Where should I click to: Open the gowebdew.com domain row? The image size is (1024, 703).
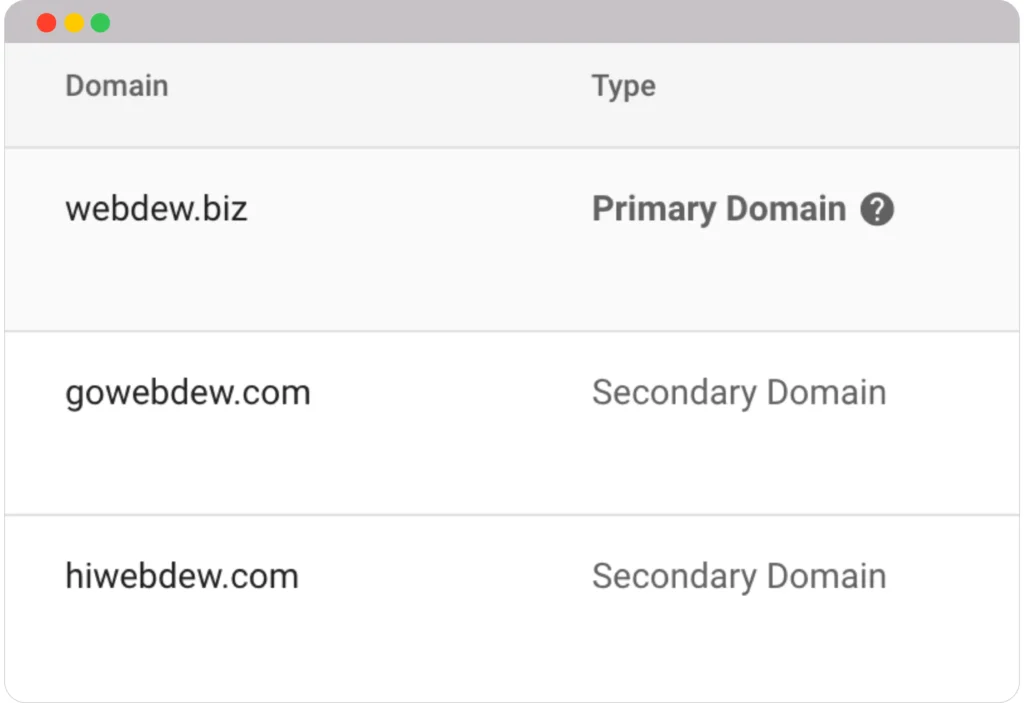tap(187, 392)
